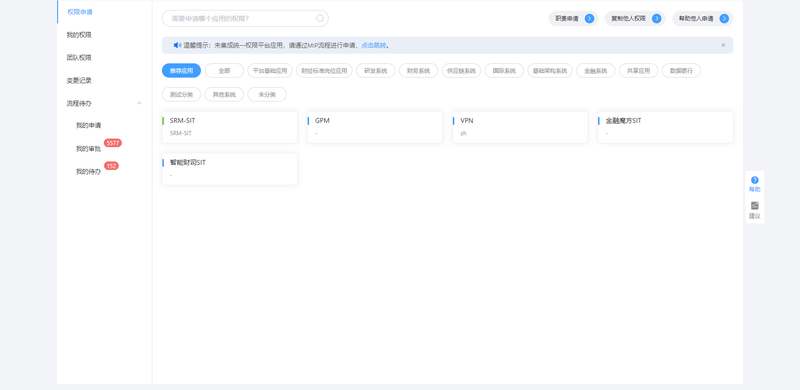Select the 国际系统 category filter
This screenshot has width=800, height=390.
[504, 70]
